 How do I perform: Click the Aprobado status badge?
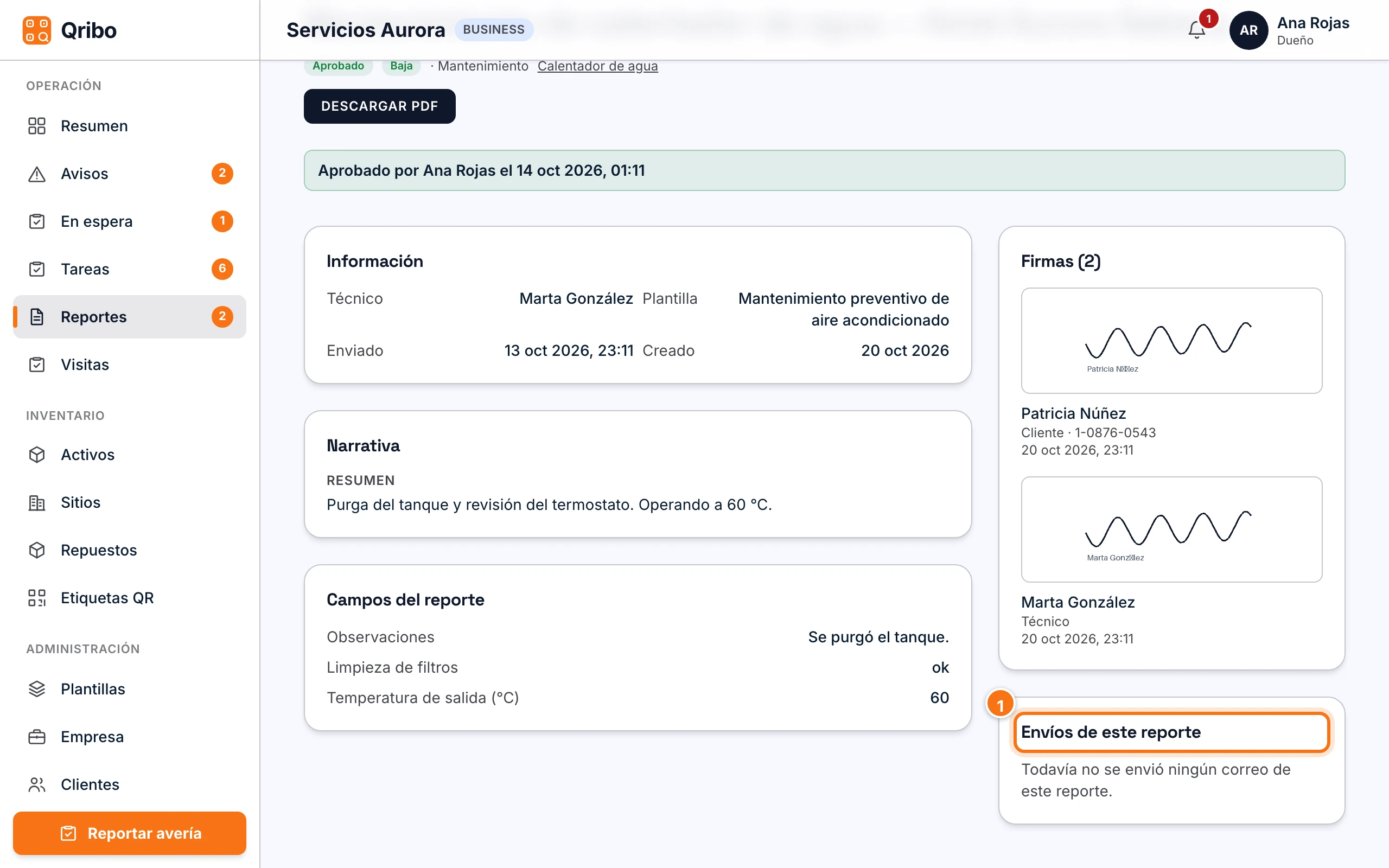coord(338,66)
